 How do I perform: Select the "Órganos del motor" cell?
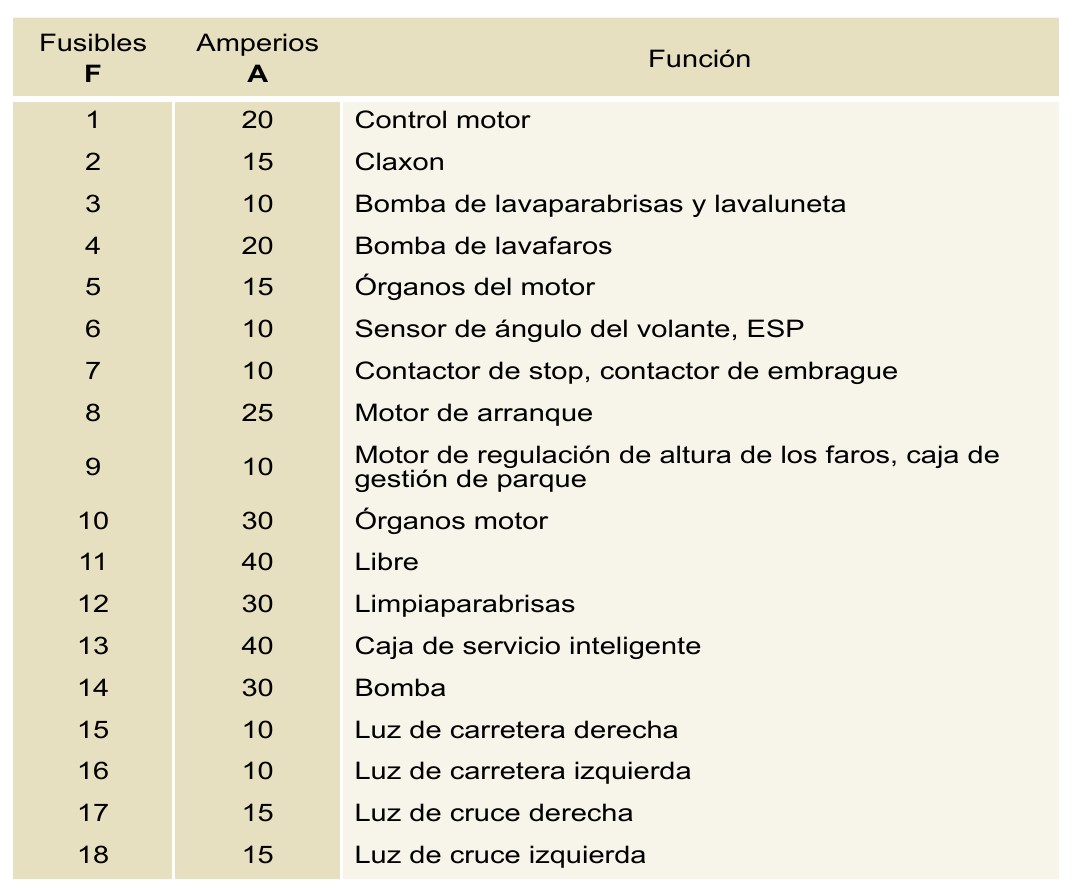[475, 287]
